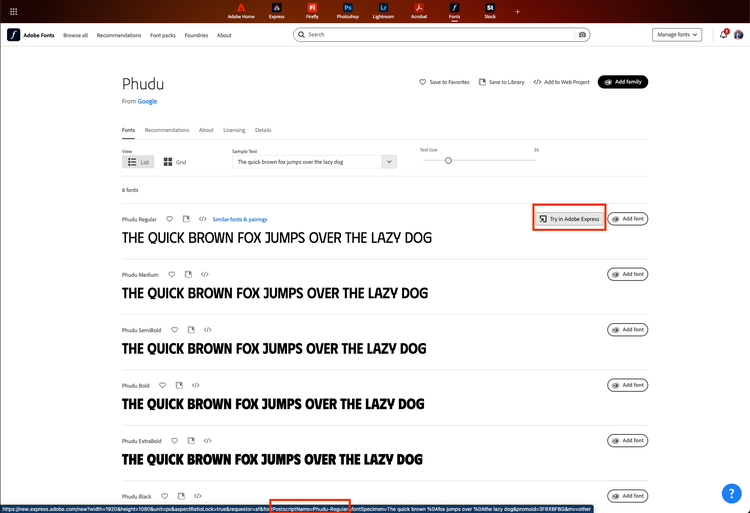Open Manage fonts dropdown
The width and height of the screenshot is (750, 513).
[x=677, y=34]
